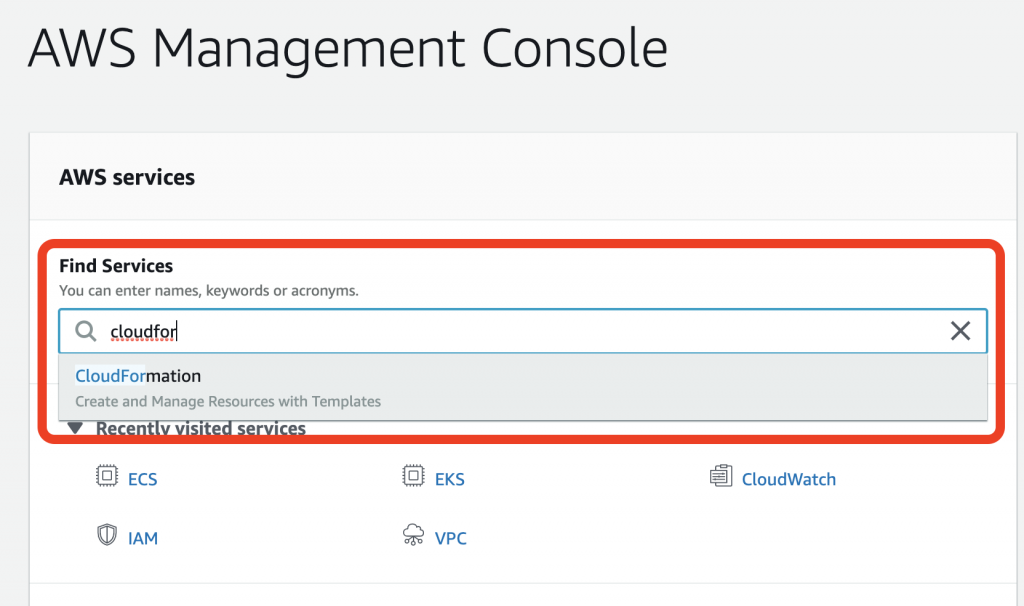1024x606 pixels.
Task: Collapse the Recently visited services triangle
Action: (75, 429)
